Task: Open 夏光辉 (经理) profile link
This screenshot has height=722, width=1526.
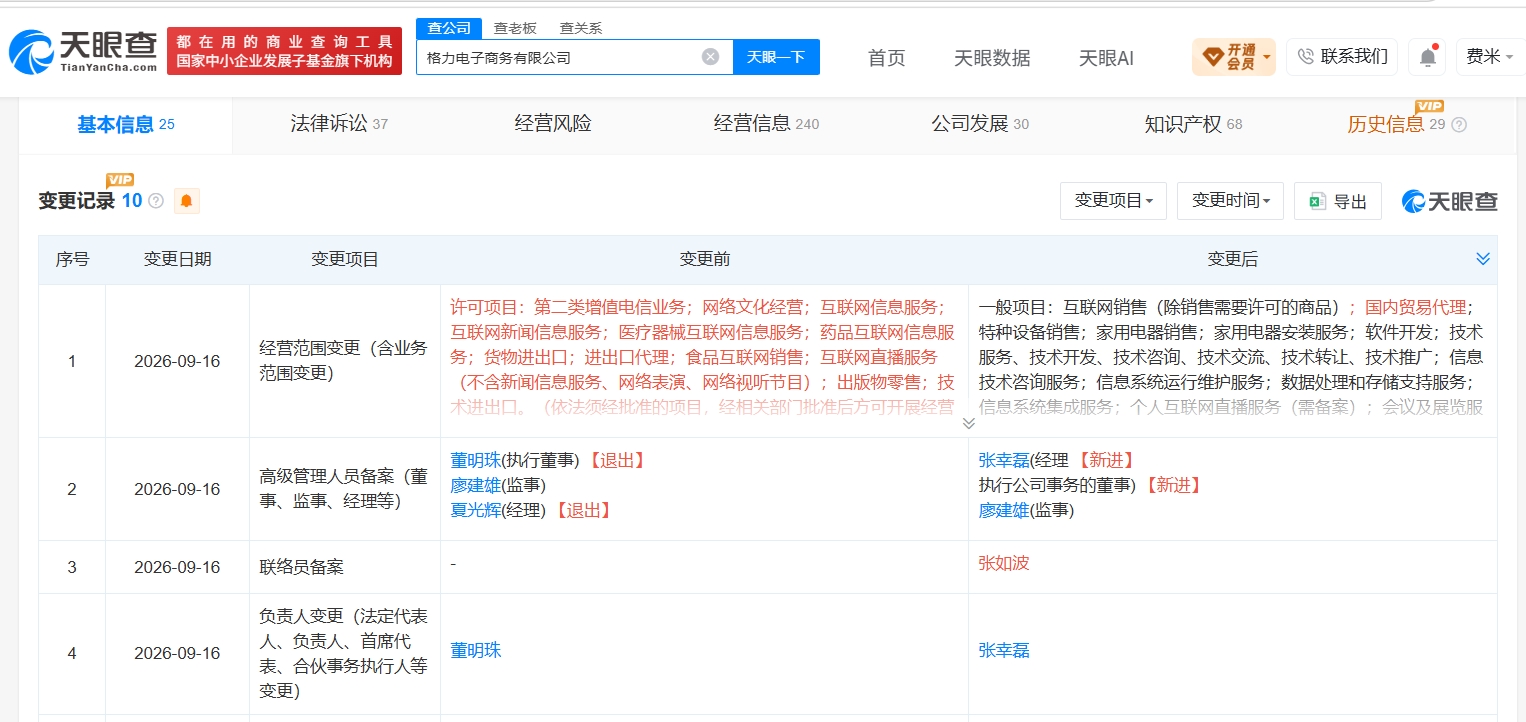Action: click(x=474, y=510)
